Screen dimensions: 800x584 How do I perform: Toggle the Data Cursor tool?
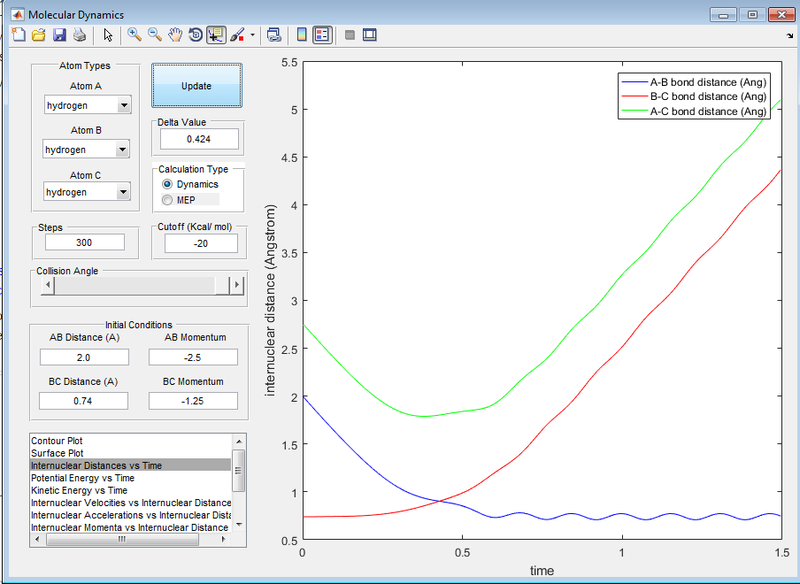(x=216, y=35)
